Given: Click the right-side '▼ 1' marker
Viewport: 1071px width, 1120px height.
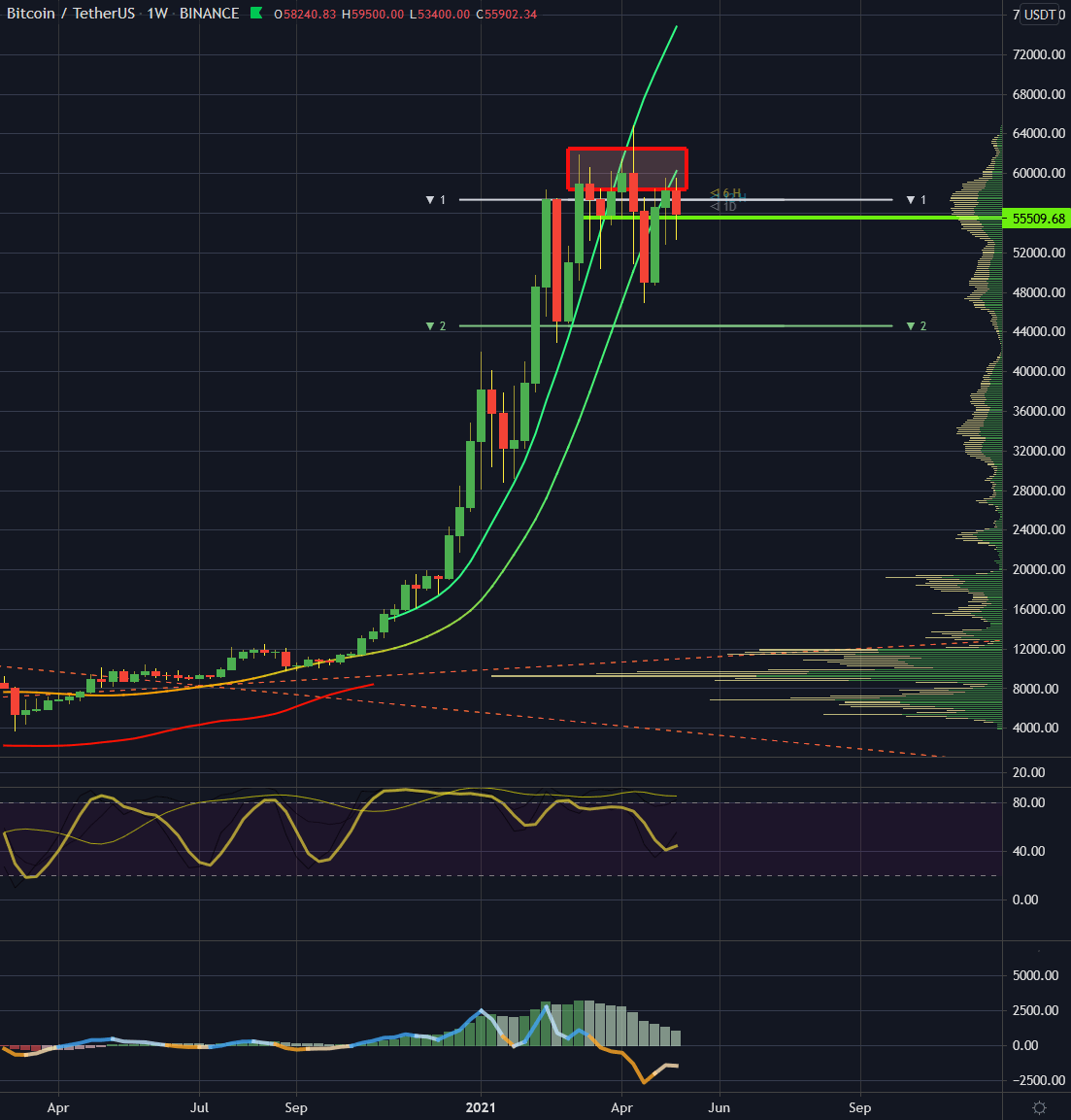Looking at the screenshot, I should click(913, 200).
